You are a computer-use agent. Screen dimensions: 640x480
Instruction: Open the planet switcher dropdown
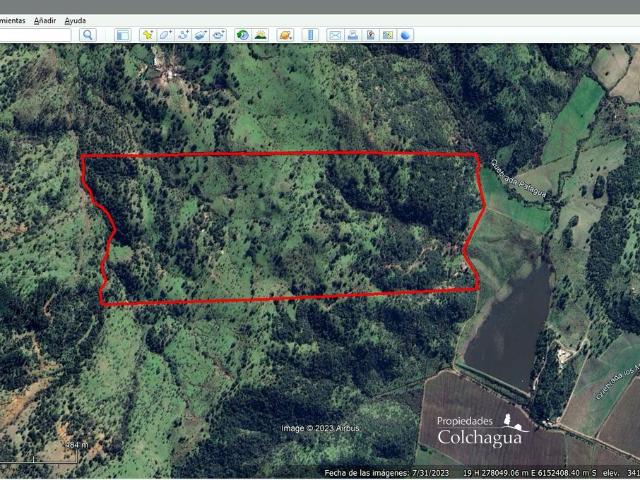click(285, 35)
